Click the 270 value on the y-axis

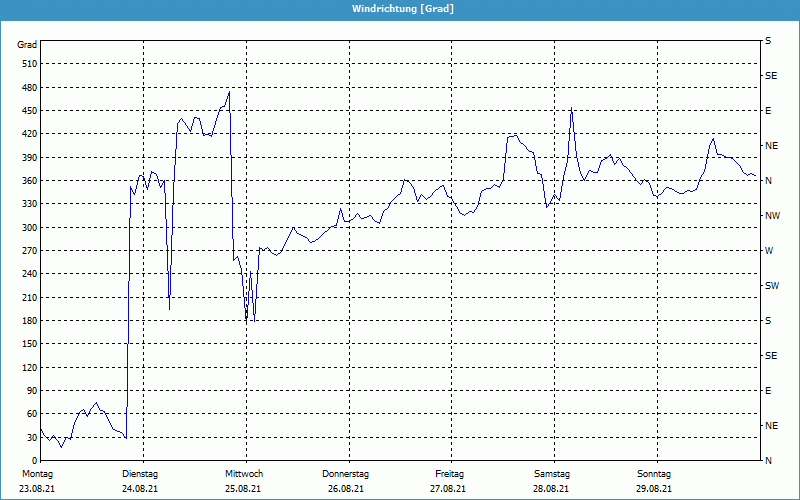click(27, 251)
